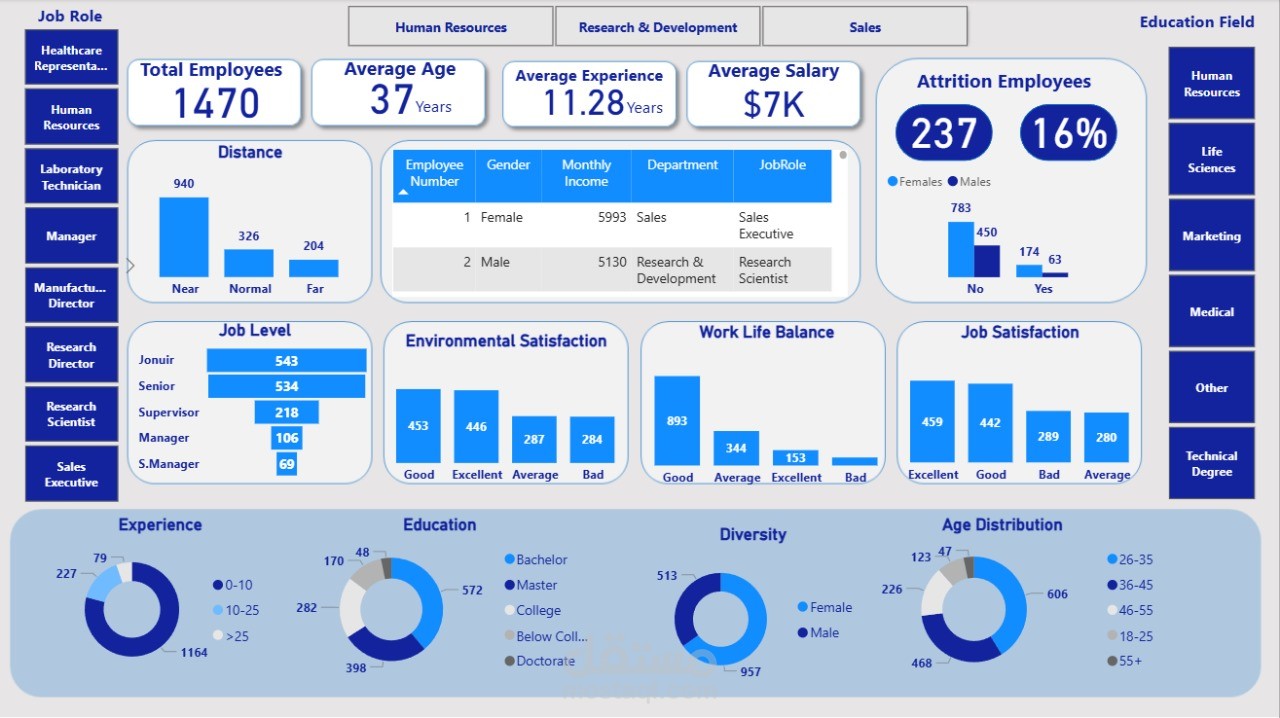
Task: Click the 26-35 Age Distribution legend item
Action: 1130,560
